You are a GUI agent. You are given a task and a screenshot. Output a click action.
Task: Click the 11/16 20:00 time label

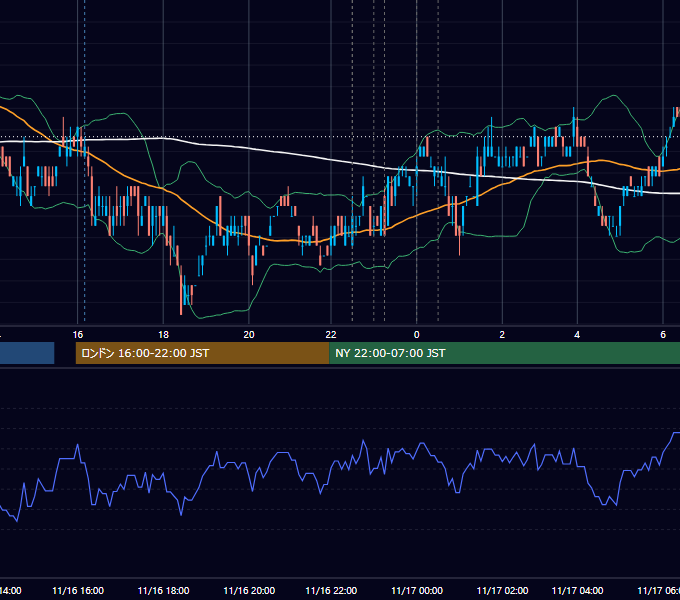[249, 590]
